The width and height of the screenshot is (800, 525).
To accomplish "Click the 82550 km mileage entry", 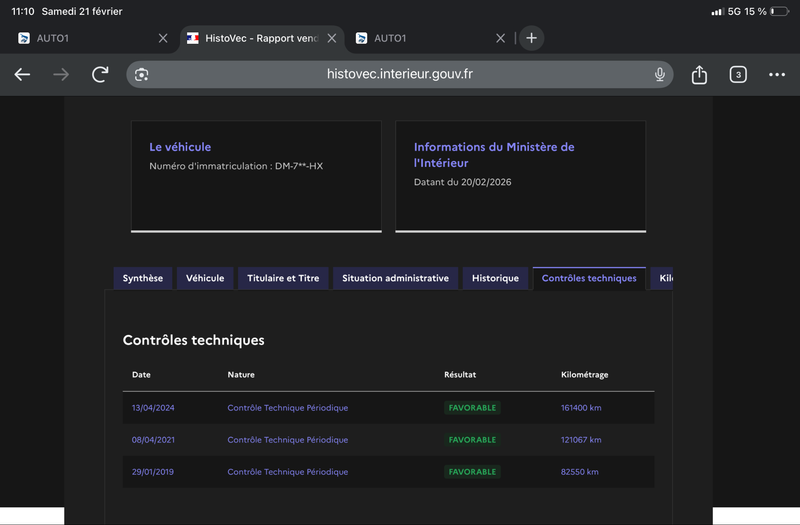I will point(580,472).
